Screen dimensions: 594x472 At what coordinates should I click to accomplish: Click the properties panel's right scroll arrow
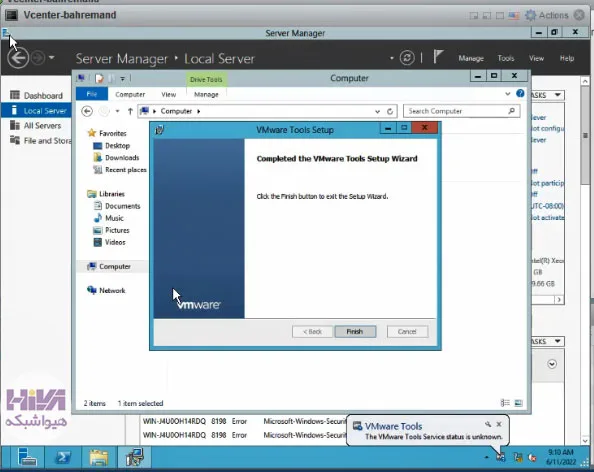tap(559, 300)
